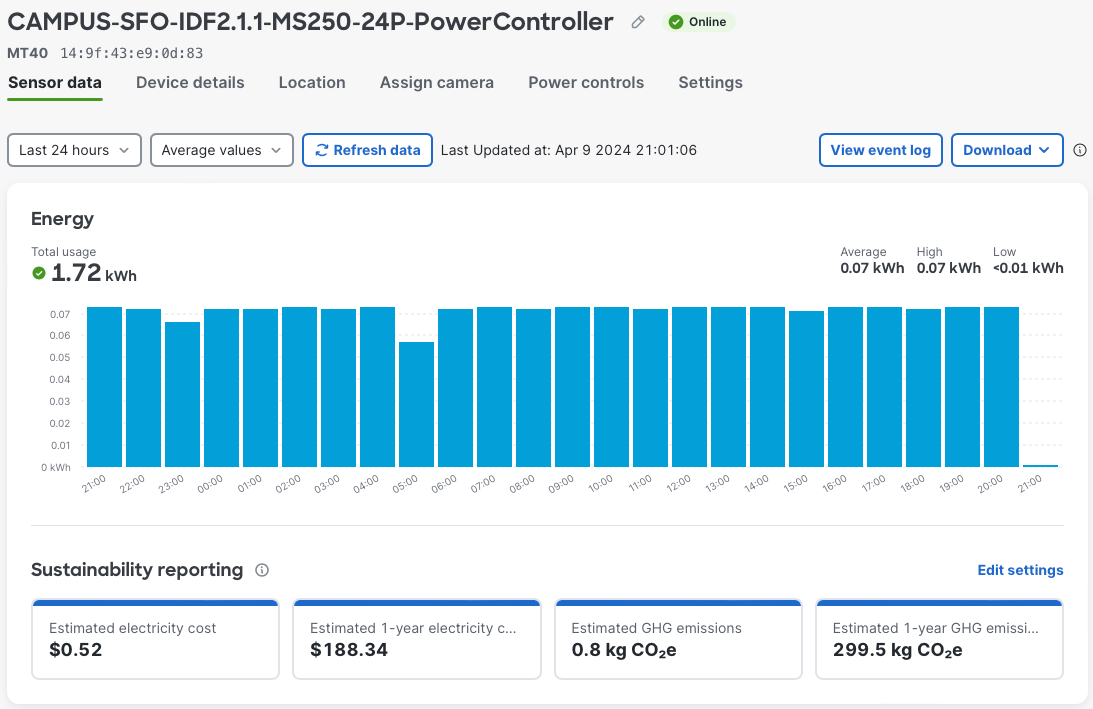The width and height of the screenshot is (1093, 709).
Task: Switch to the Assign camera tab
Action: coord(437,83)
